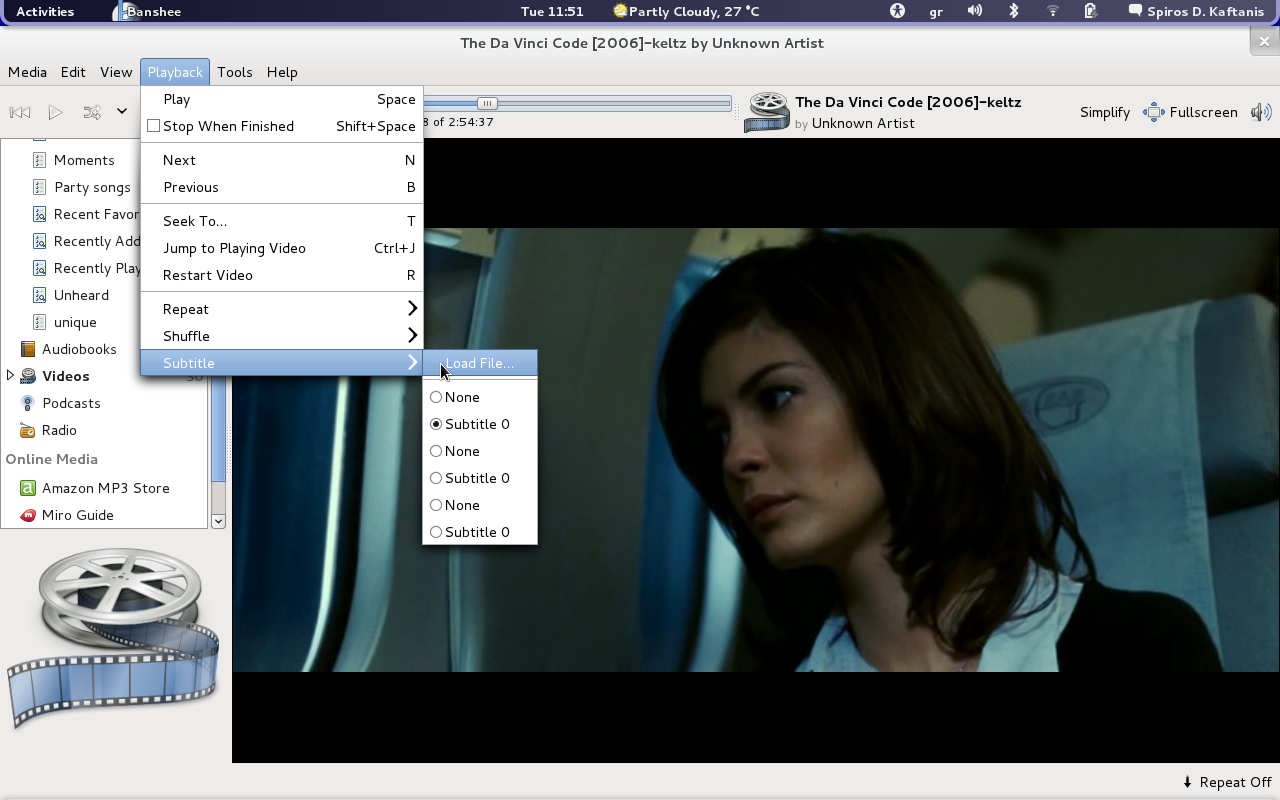Open the Help menu
Screen dimensions: 1280x800
pyautogui.click(x=282, y=72)
